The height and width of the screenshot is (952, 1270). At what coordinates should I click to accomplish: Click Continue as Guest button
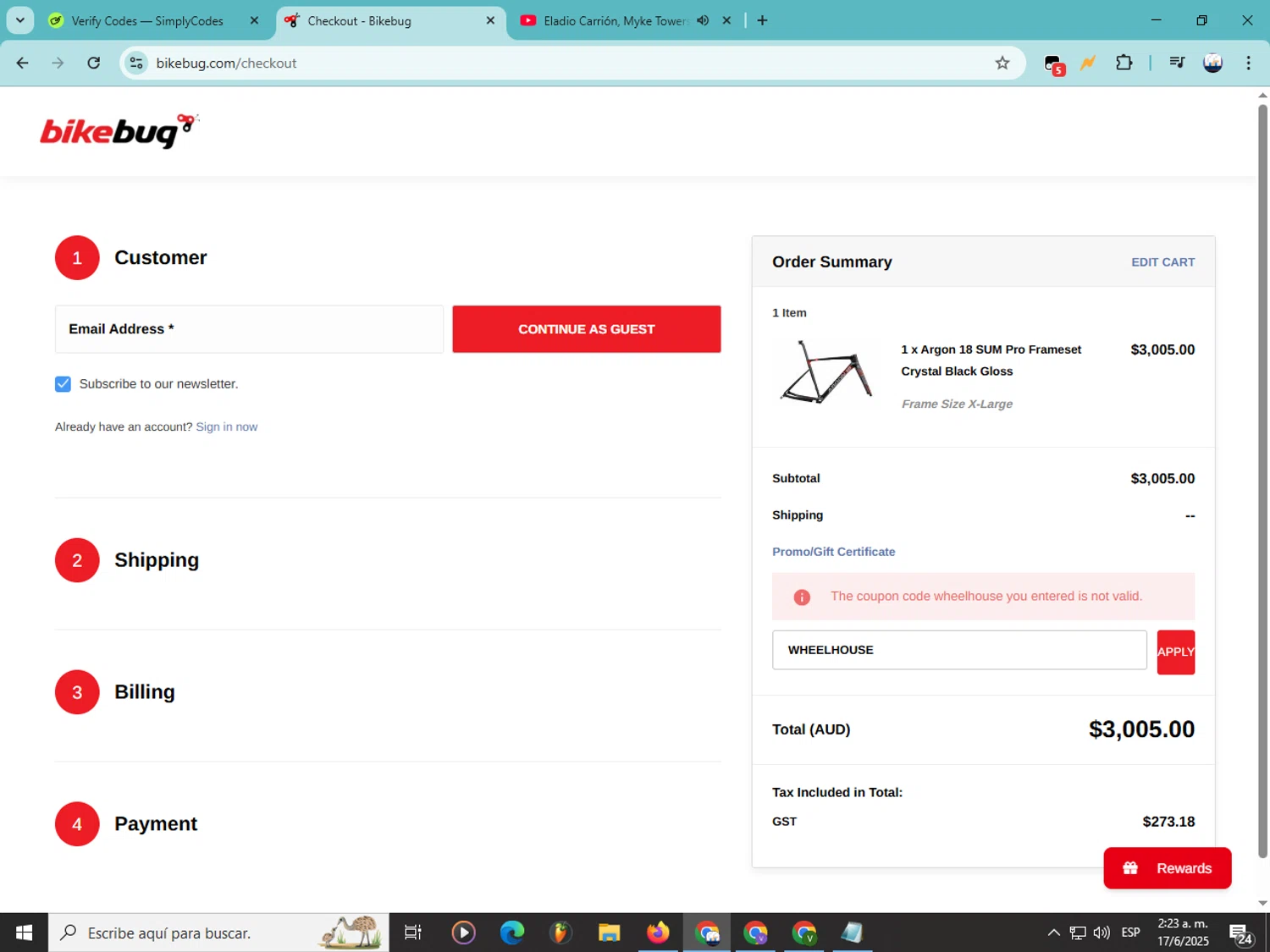[x=587, y=329]
